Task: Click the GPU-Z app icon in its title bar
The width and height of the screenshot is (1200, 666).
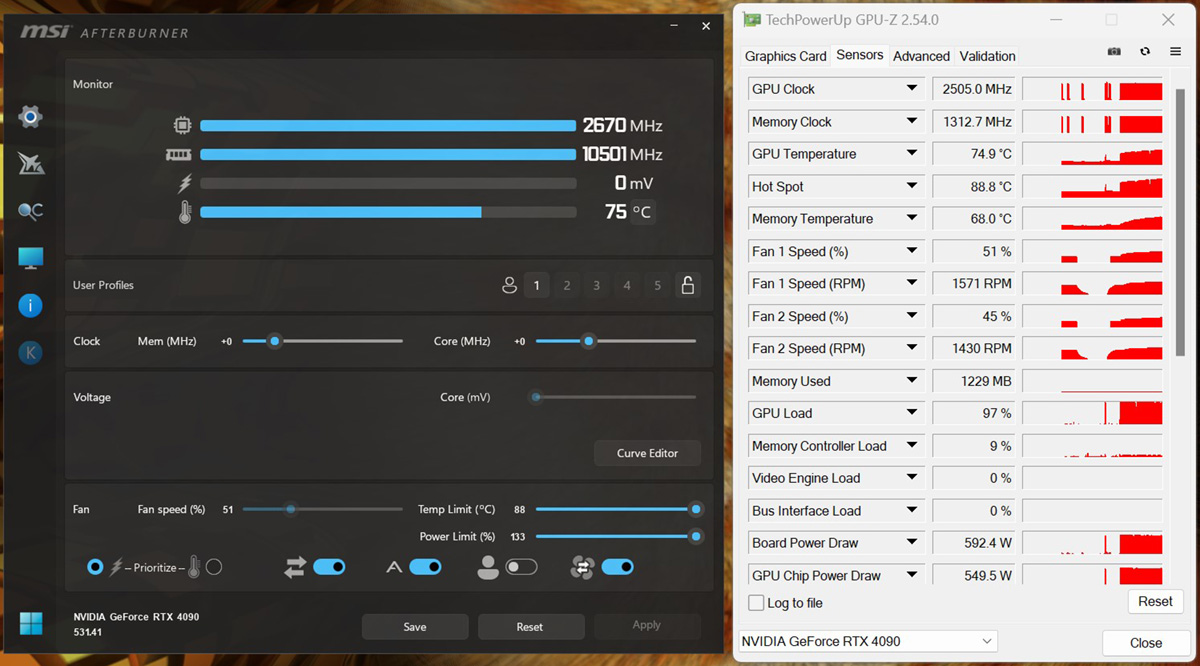Action: (x=751, y=19)
